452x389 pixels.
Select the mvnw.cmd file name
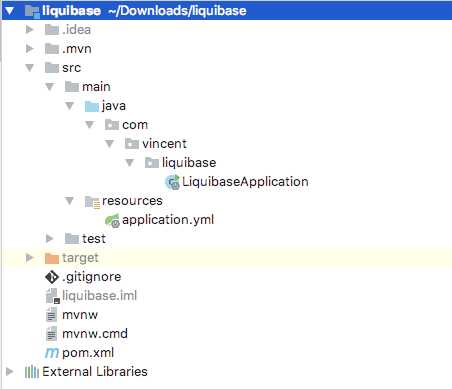[x=95, y=334]
